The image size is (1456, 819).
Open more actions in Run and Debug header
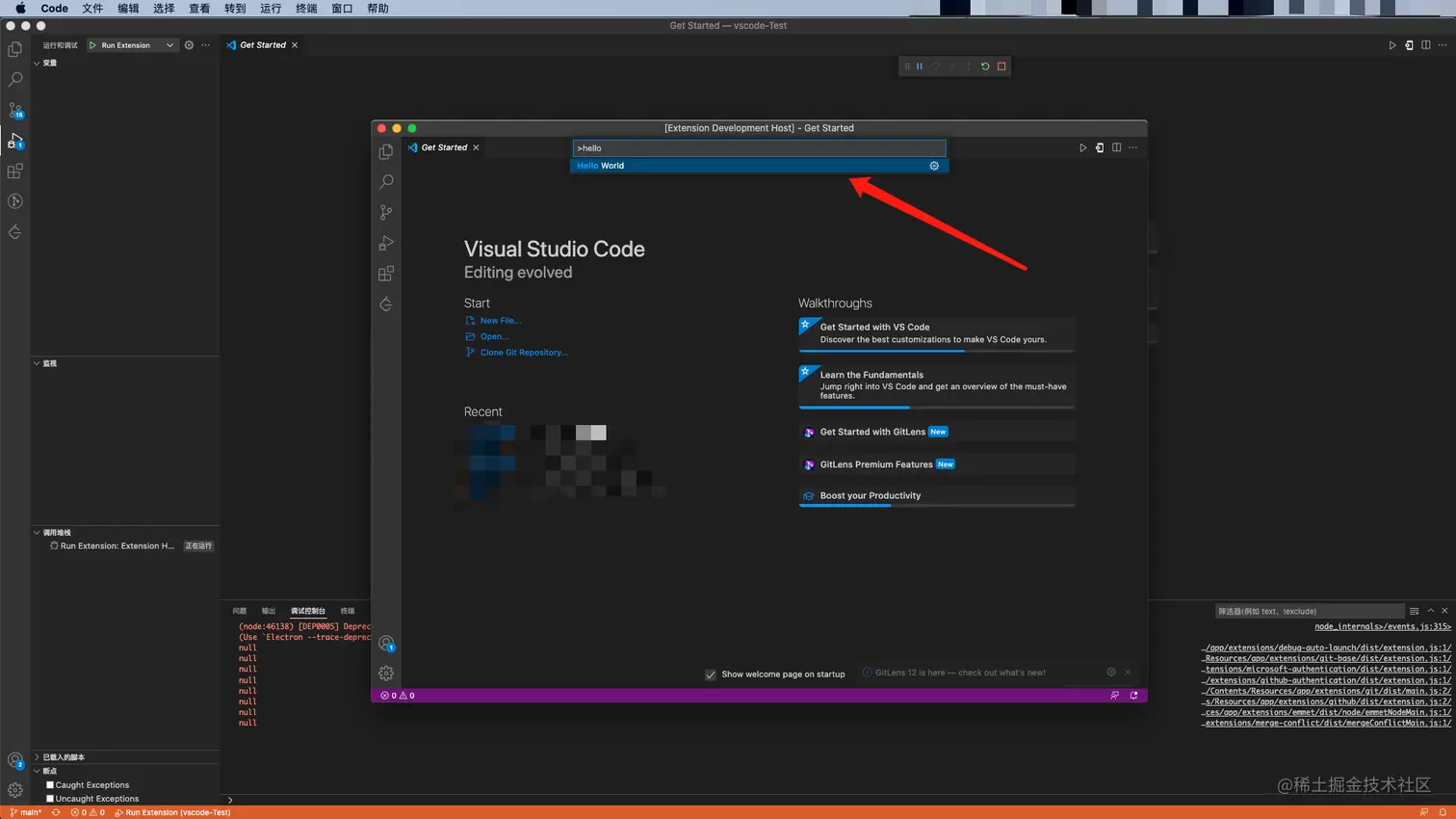click(205, 45)
